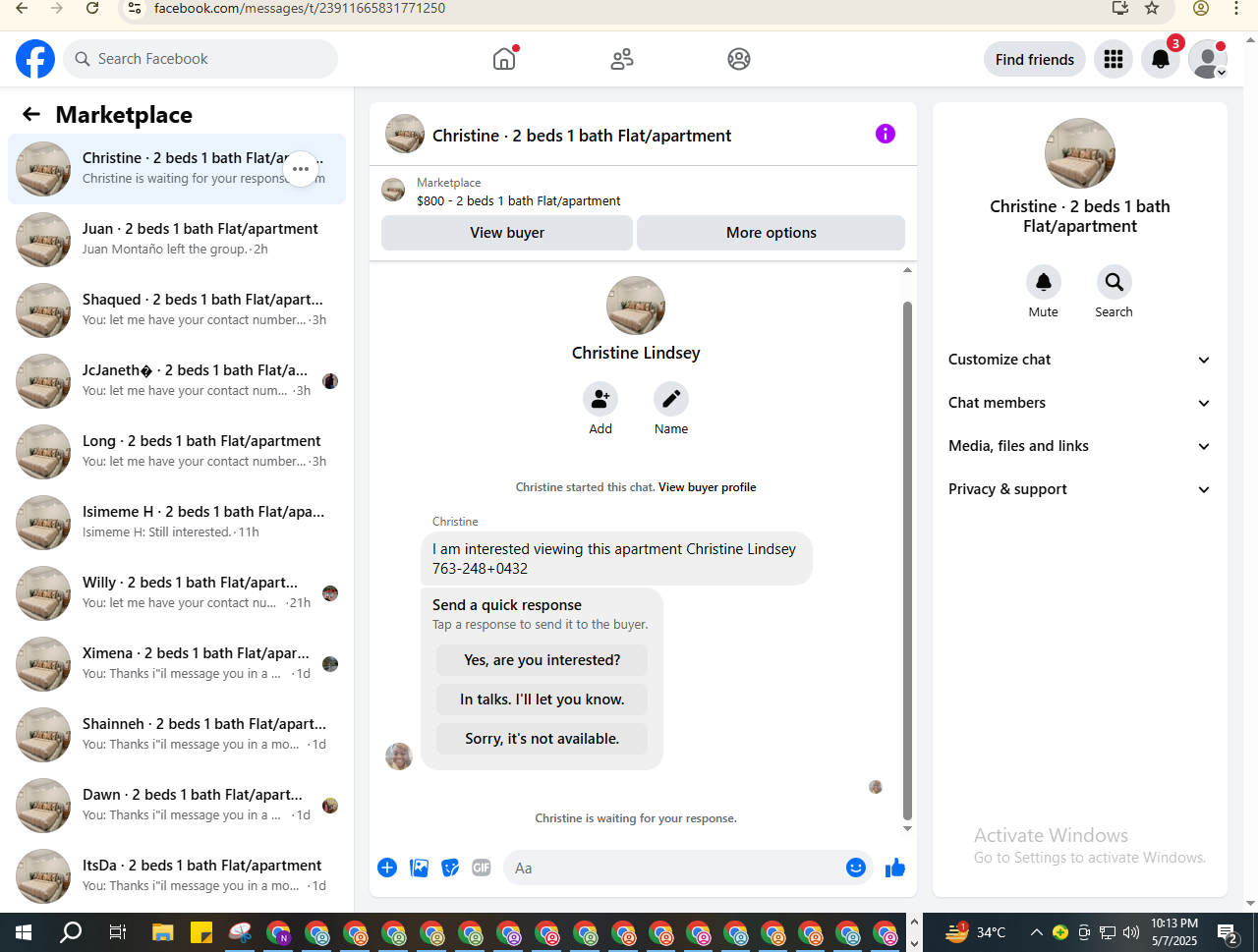This screenshot has height=952, width=1258.
Task: Choose a GIF from the composer
Action: 482,868
